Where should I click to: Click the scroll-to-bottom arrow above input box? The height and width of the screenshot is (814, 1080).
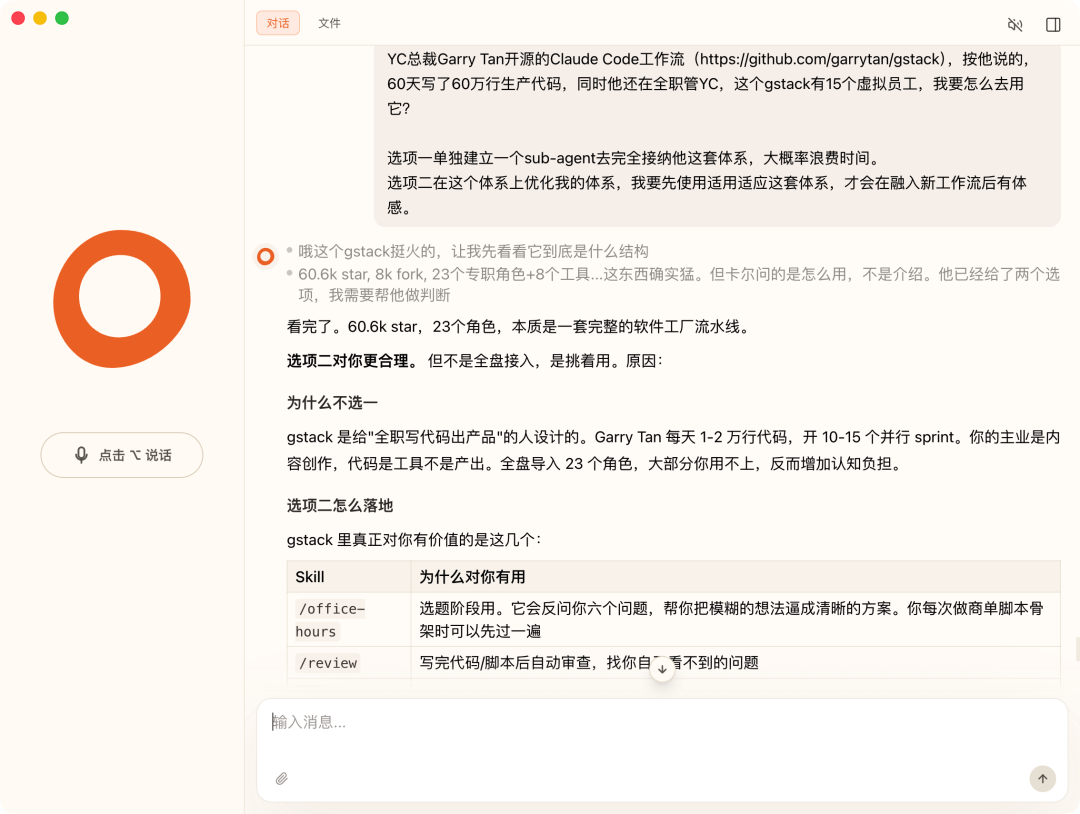(662, 667)
